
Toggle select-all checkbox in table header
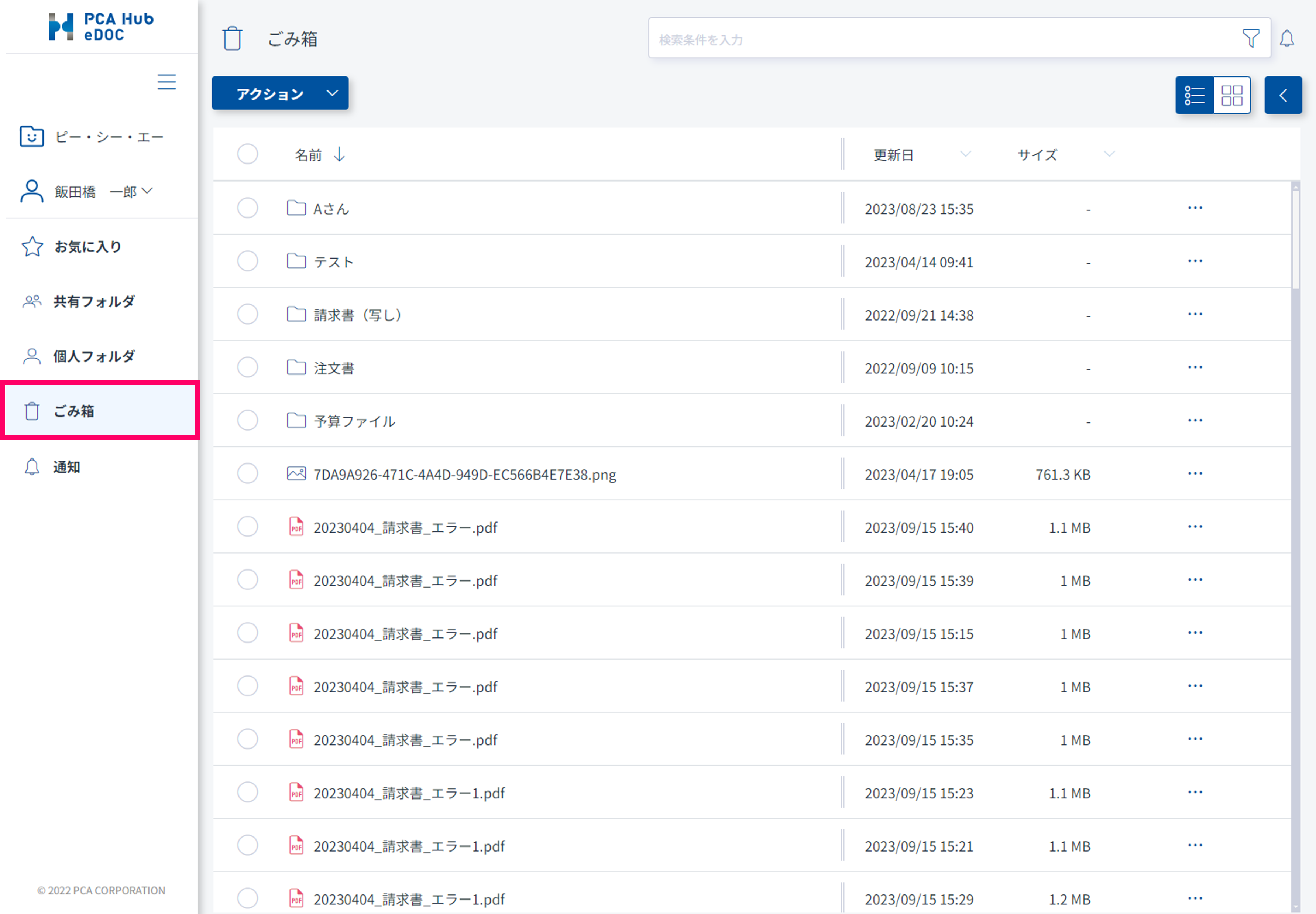[247, 154]
